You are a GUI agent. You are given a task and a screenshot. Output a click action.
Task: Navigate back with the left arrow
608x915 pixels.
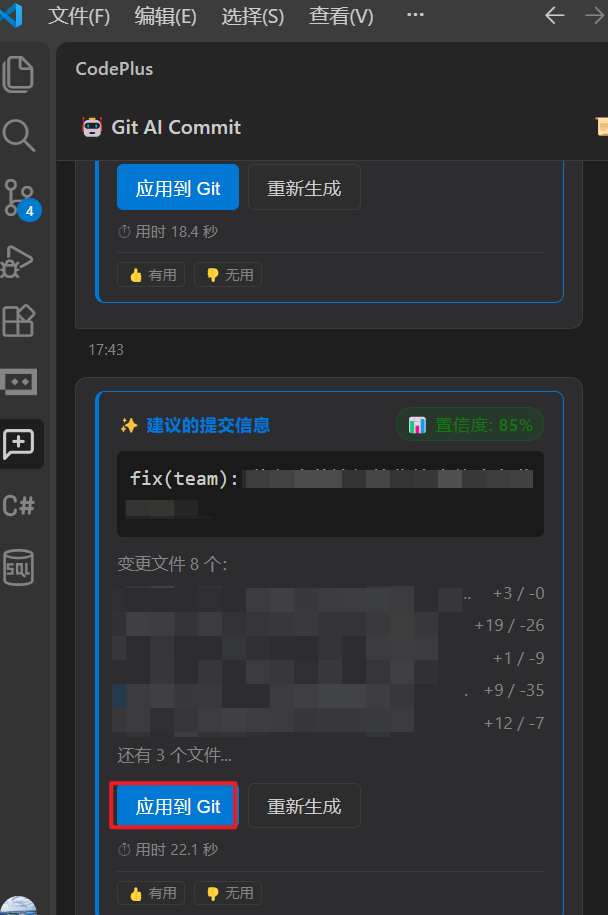(554, 16)
